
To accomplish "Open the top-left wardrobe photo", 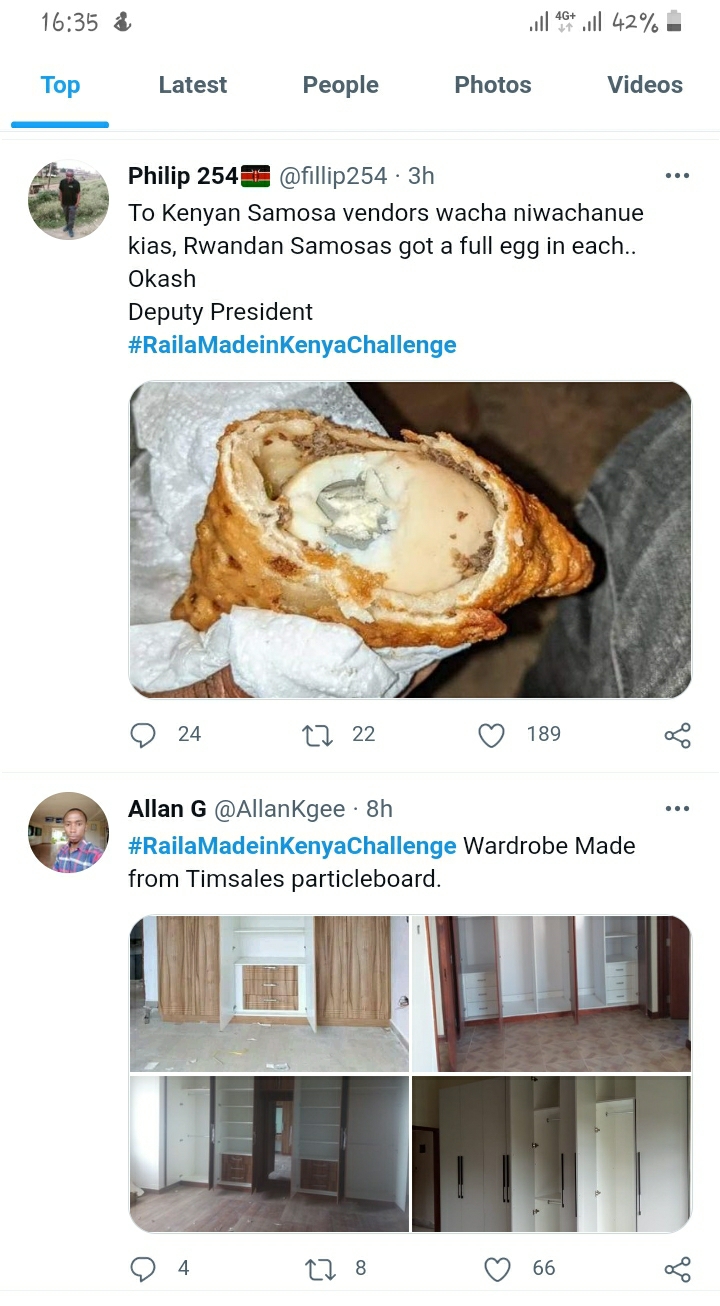I will point(269,993).
